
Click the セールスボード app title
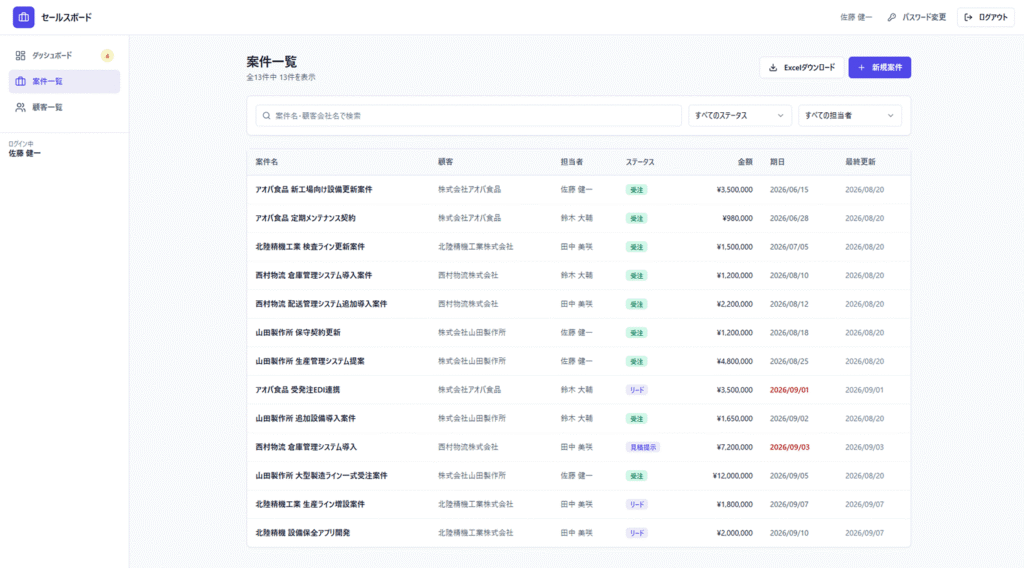coord(67,17)
